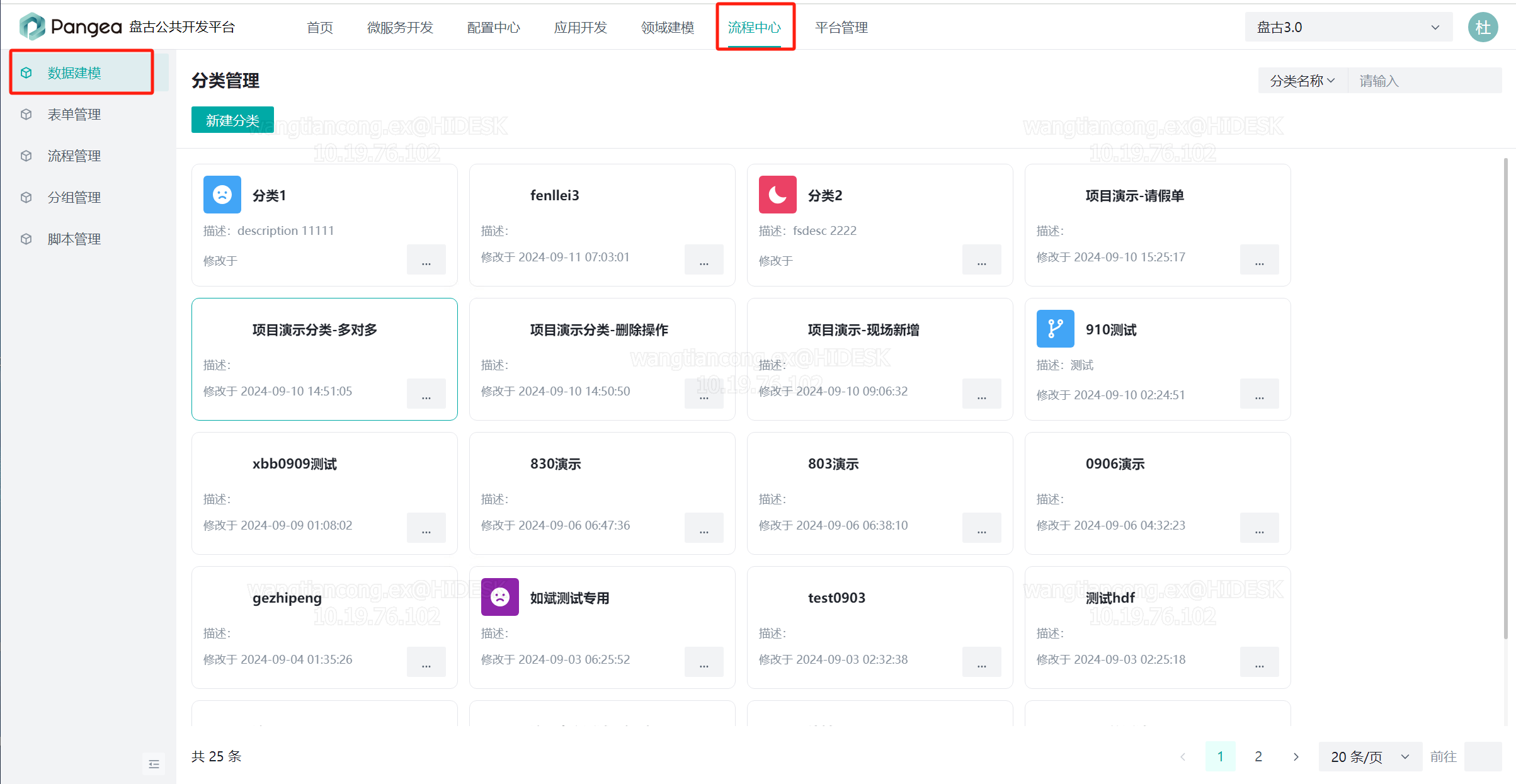Click the 新建分类 button

pyautogui.click(x=232, y=120)
